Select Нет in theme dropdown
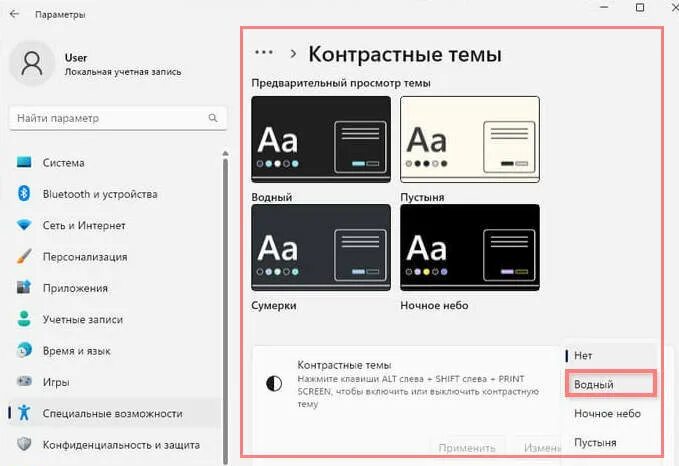The width and height of the screenshot is (679, 466). 611,356
